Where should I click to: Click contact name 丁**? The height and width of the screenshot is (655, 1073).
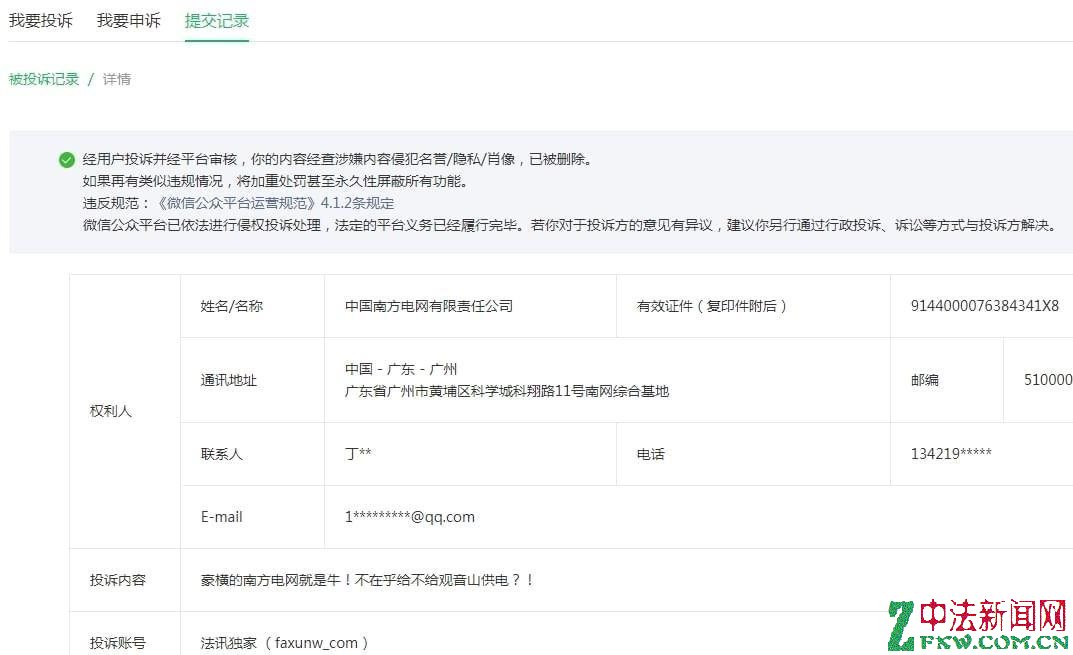(x=358, y=453)
